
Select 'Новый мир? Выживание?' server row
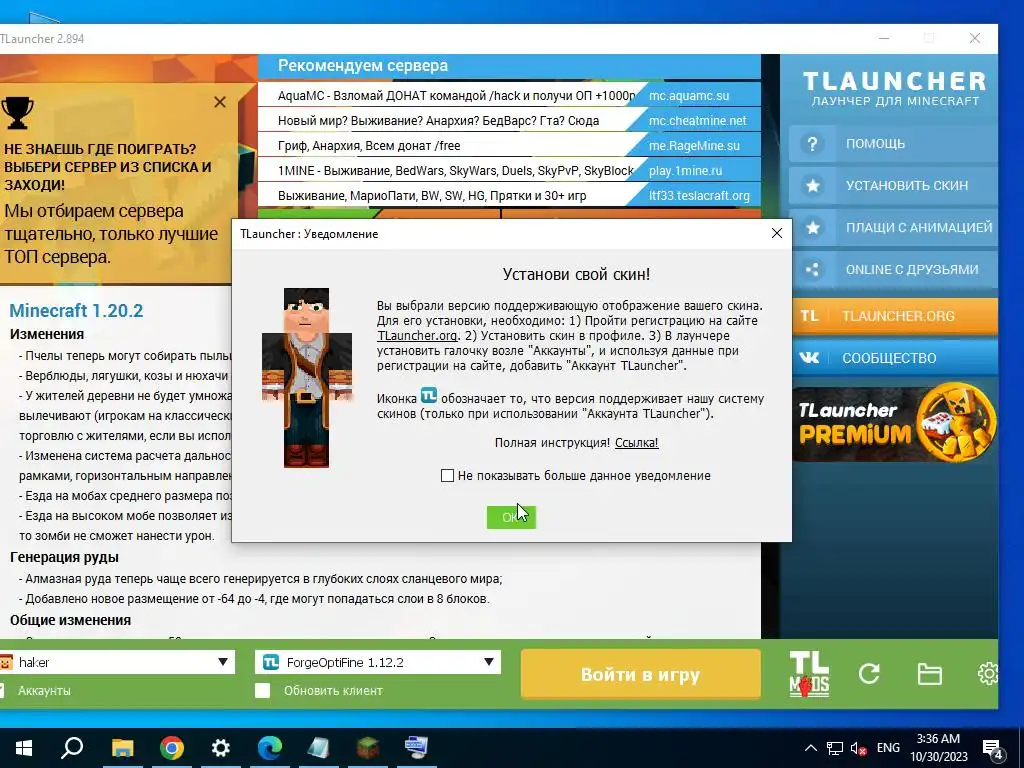click(509, 120)
